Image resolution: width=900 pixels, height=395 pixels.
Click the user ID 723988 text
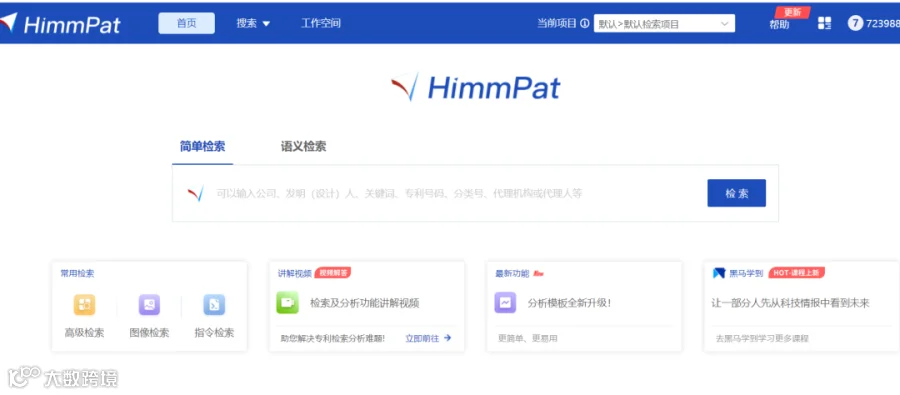point(882,24)
